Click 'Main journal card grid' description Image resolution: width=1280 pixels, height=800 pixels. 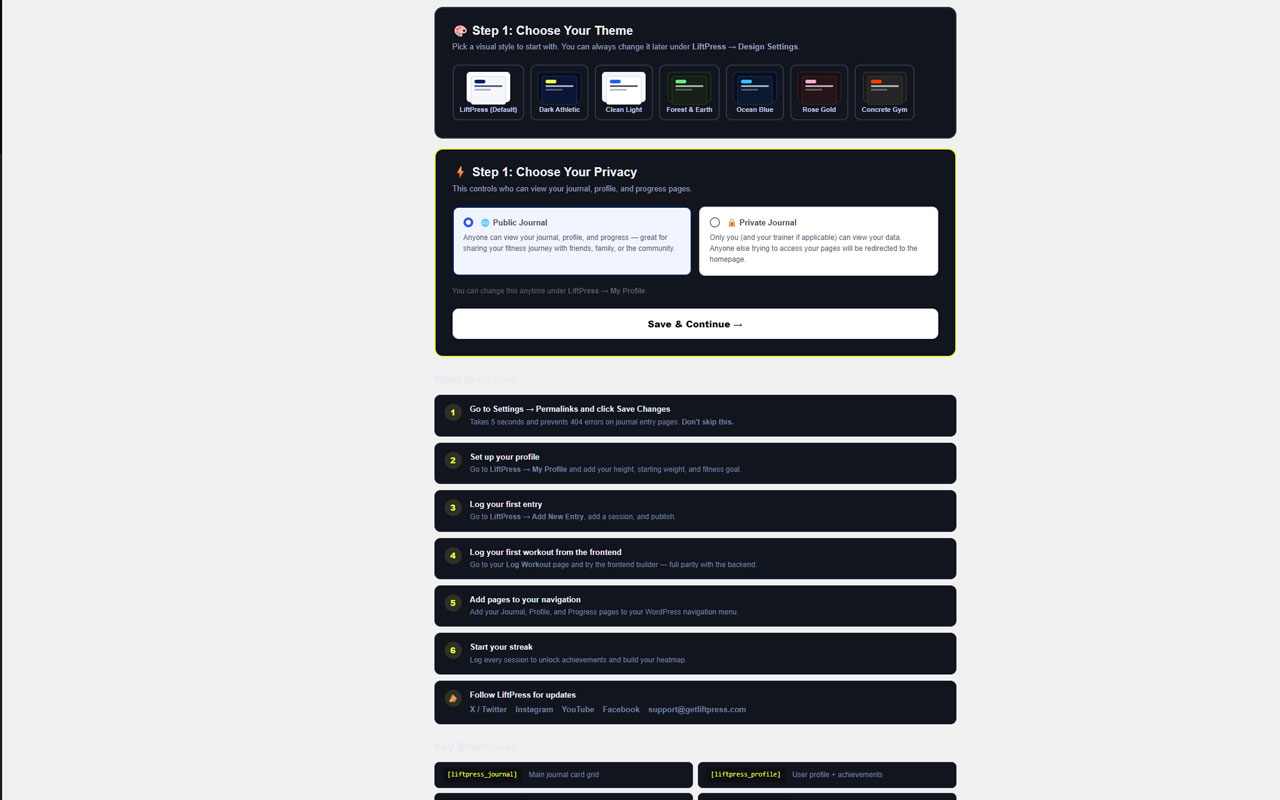pyautogui.click(x=564, y=775)
